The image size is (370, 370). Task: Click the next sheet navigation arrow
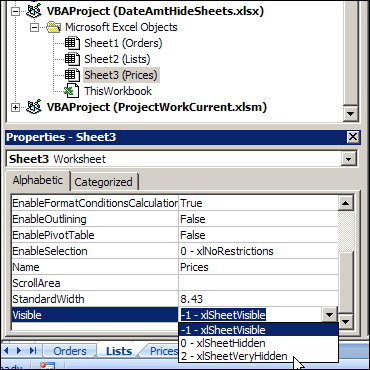click(x=19, y=350)
